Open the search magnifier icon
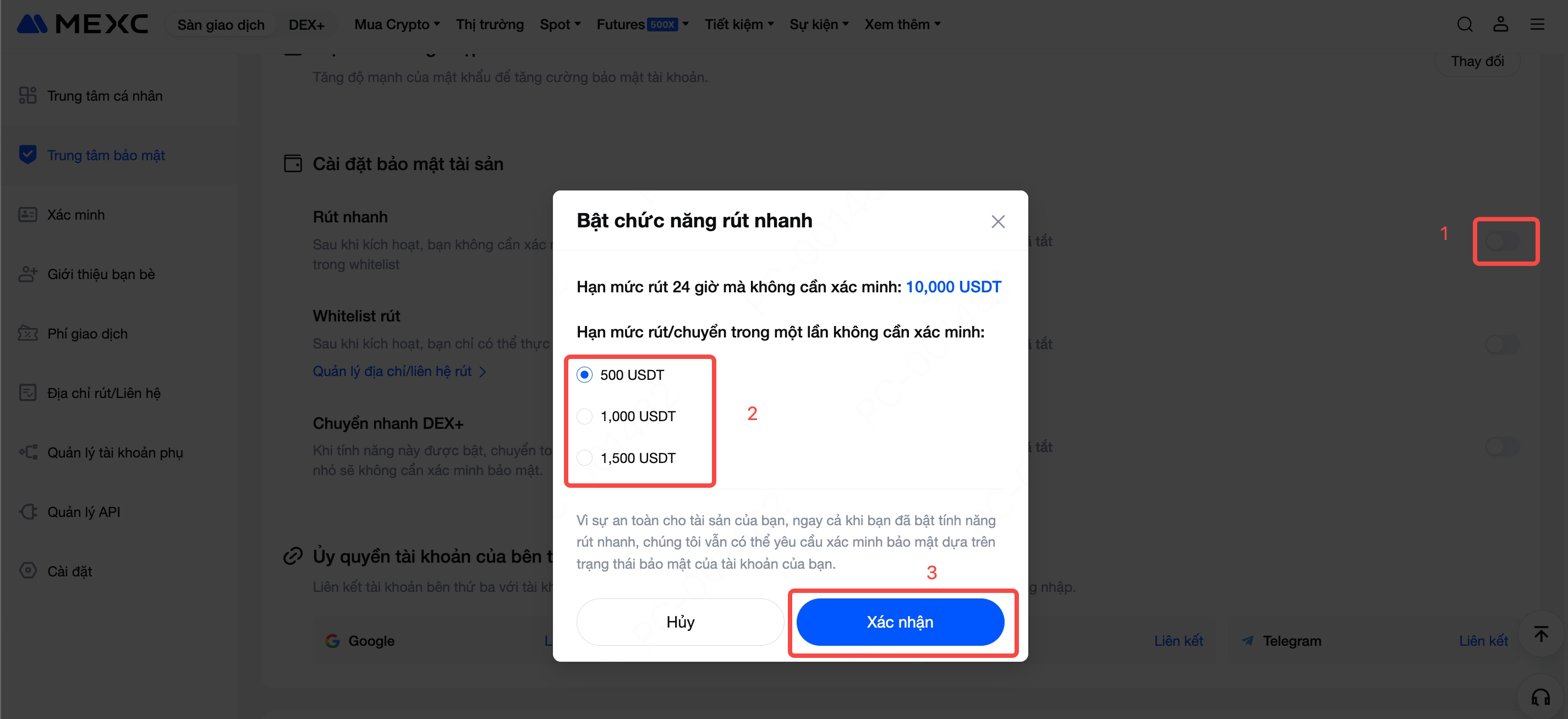The width and height of the screenshot is (1568, 719). pos(1465,24)
